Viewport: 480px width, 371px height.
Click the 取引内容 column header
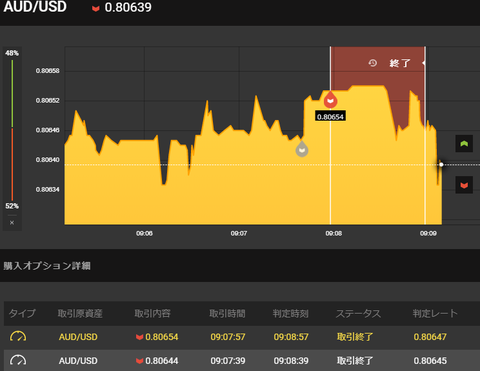pyautogui.click(x=153, y=313)
